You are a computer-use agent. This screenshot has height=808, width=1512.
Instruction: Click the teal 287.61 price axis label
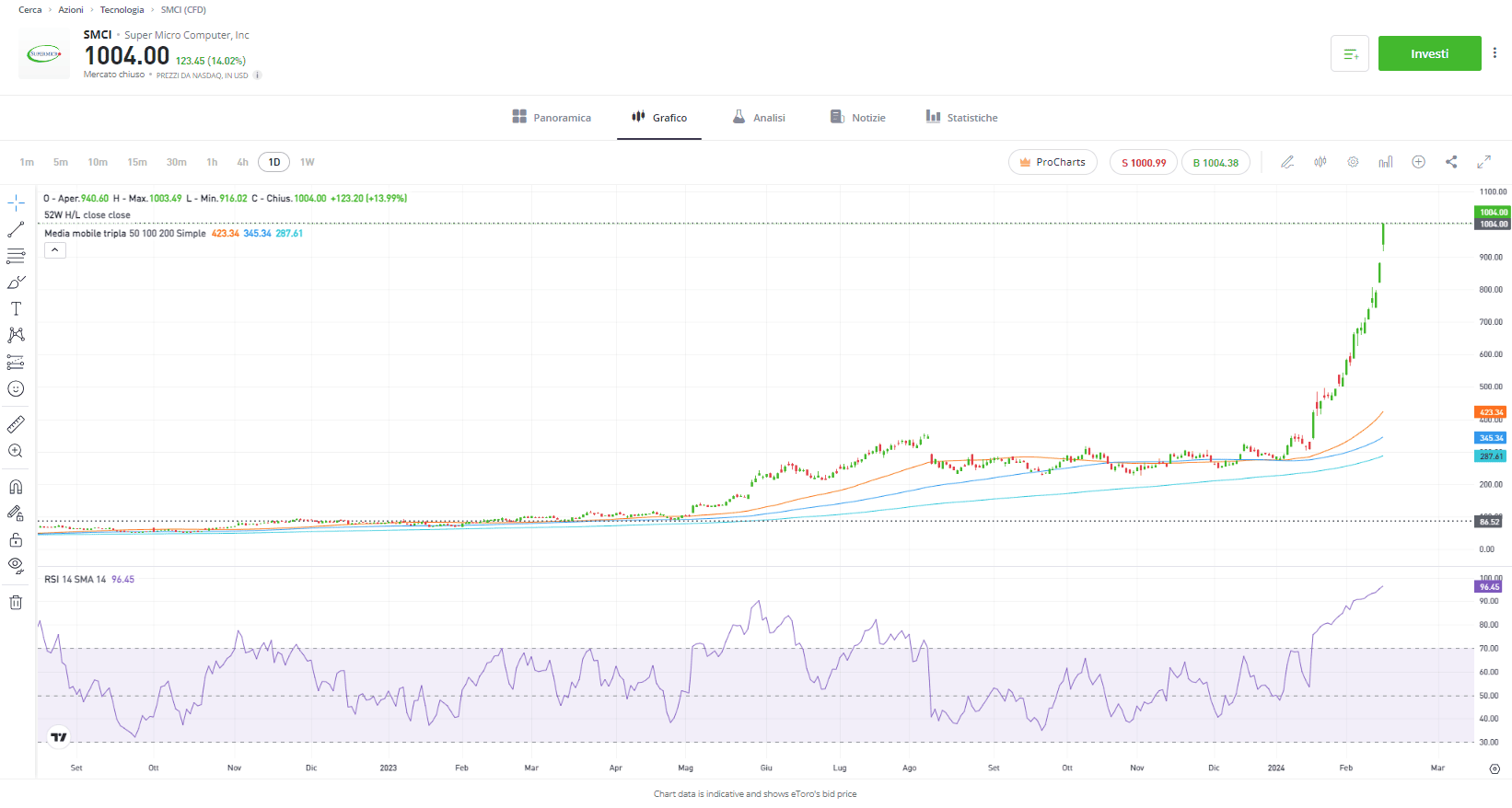tap(1491, 456)
